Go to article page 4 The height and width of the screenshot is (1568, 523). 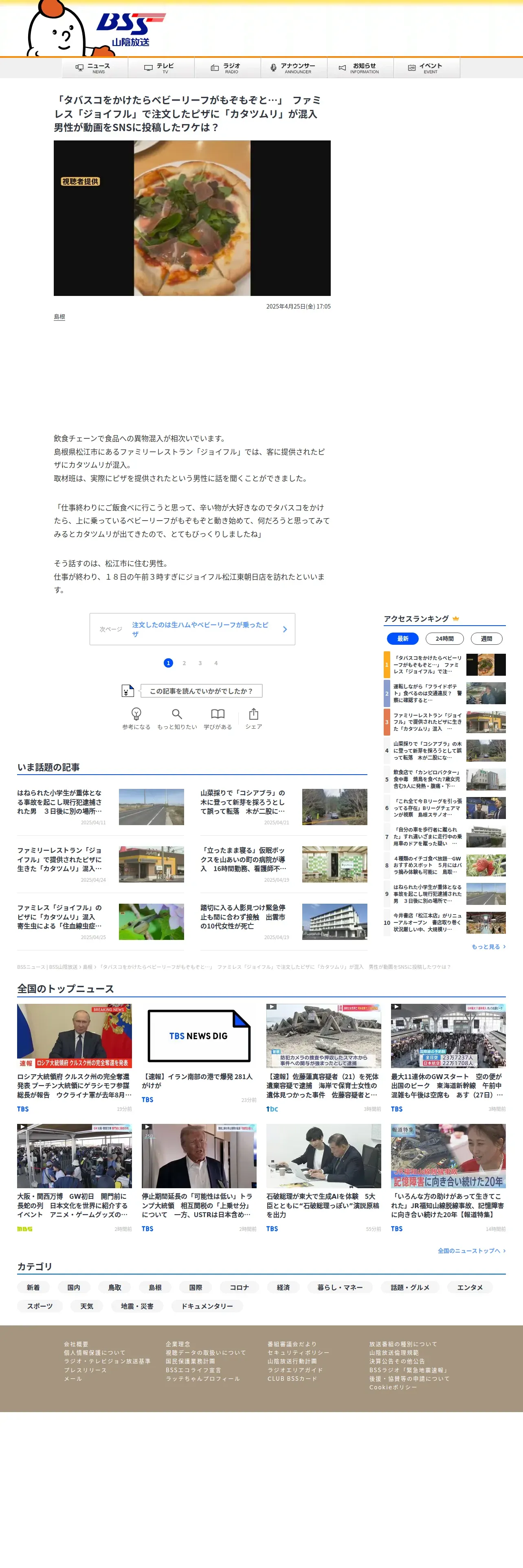pos(215,663)
